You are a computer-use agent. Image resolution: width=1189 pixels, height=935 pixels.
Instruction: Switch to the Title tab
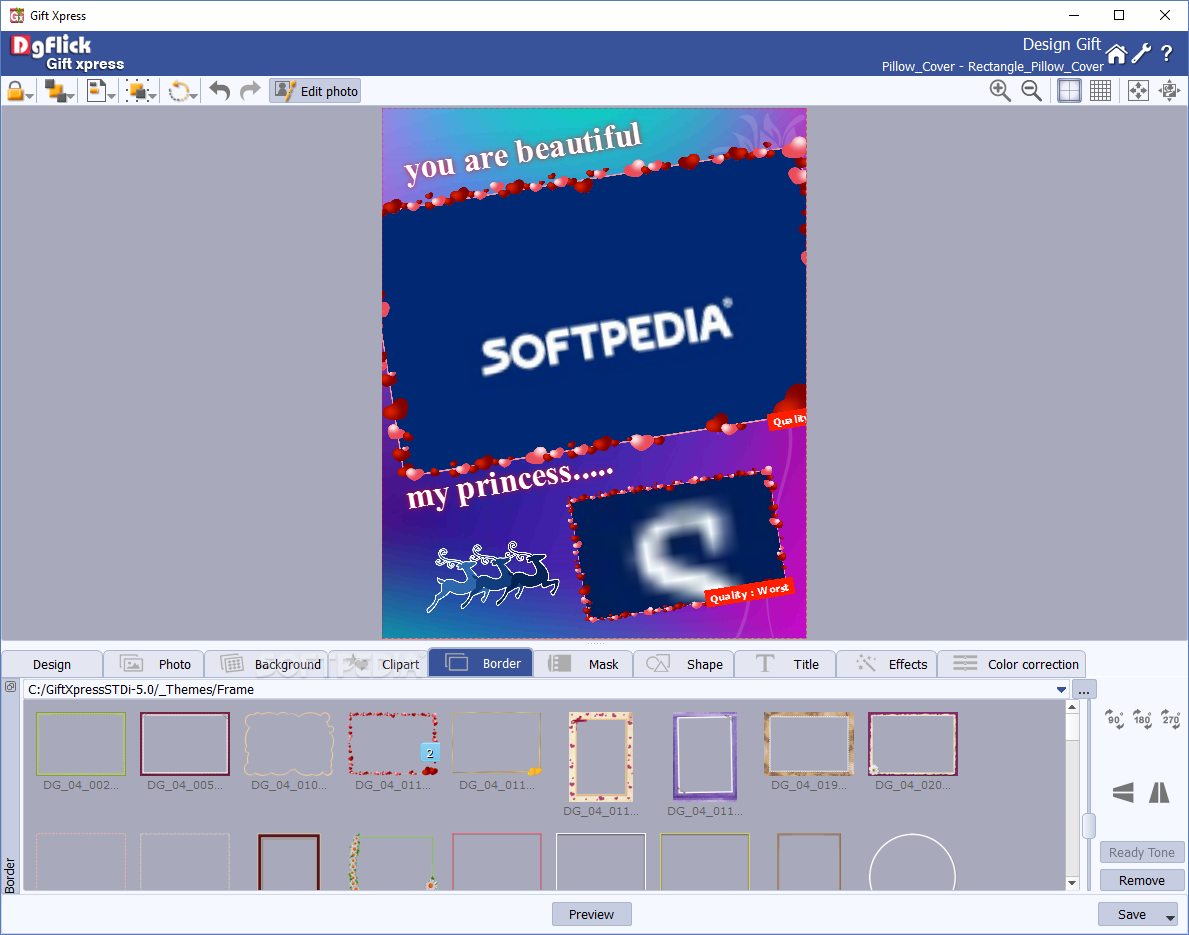pos(785,664)
